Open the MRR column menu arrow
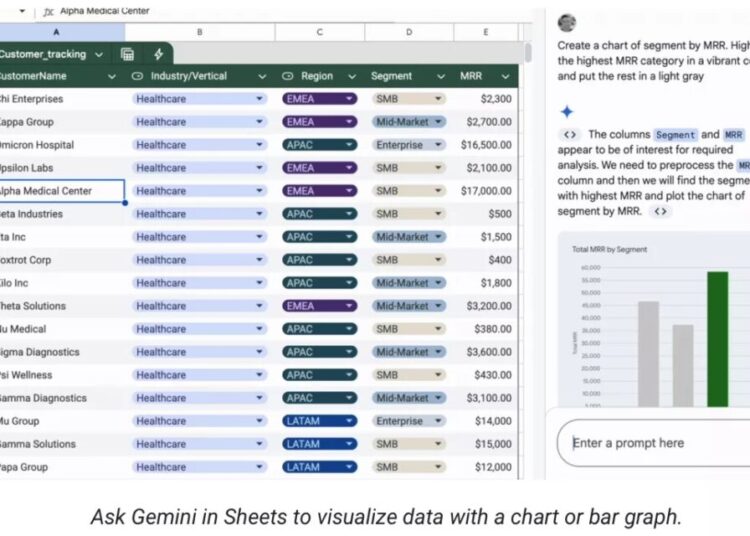The image size is (750, 536). point(505,77)
